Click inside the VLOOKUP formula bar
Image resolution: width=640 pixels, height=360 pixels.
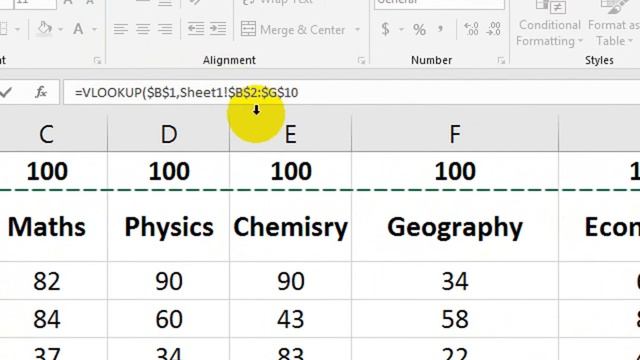(x=351, y=93)
